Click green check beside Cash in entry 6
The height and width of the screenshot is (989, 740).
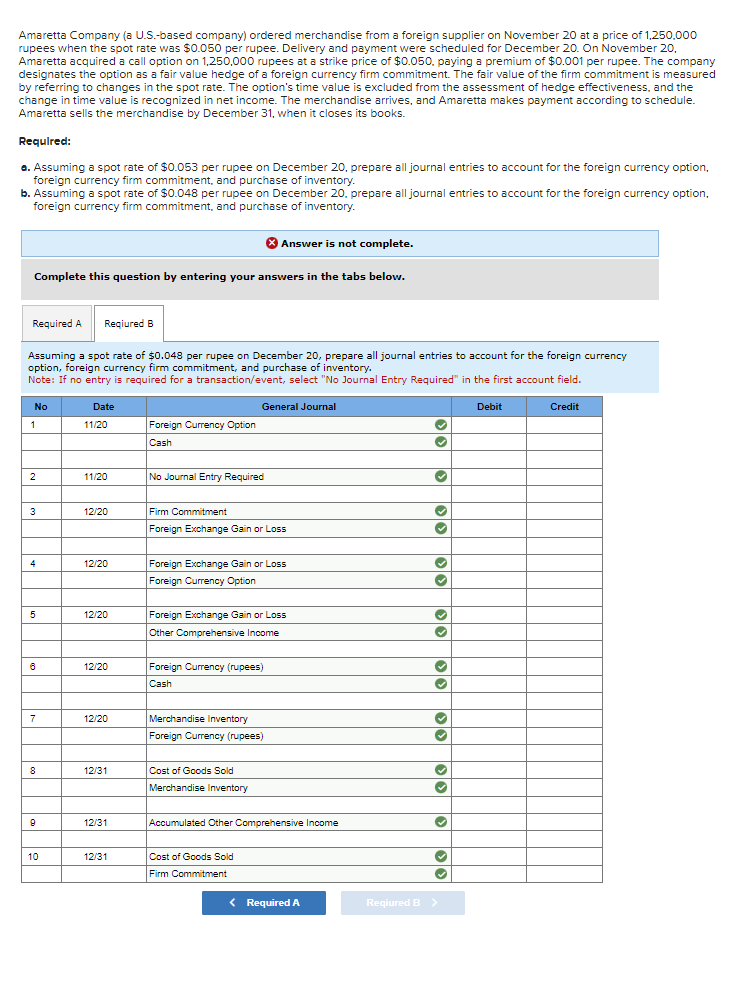click(441, 684)
